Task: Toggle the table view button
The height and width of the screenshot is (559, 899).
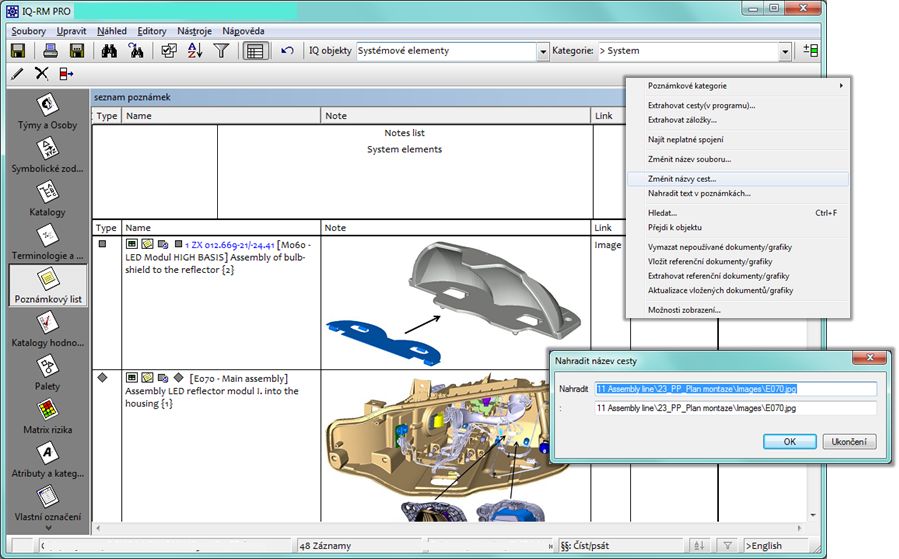Action: 255,51
